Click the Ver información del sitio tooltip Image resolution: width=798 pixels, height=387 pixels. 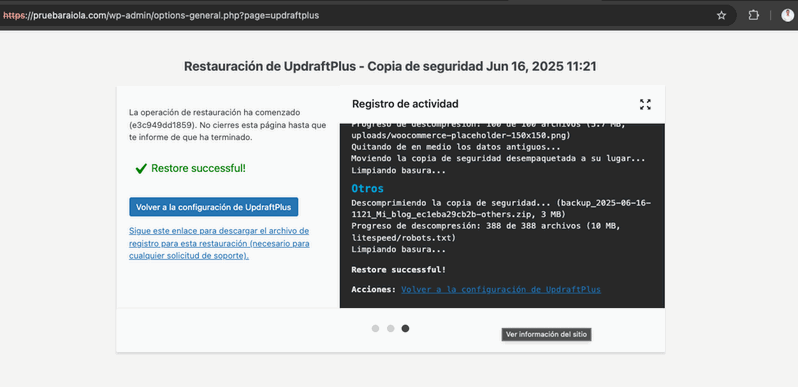[x=547, y=335]
